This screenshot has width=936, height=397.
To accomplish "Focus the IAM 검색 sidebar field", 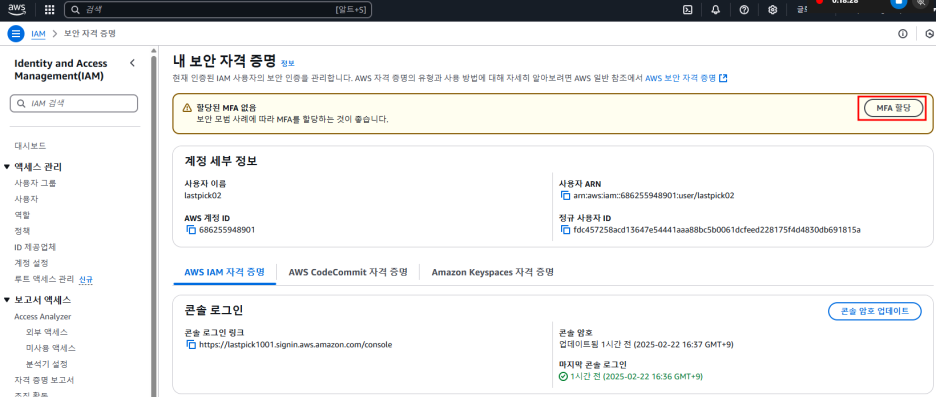I will click(x=74, y=103).
